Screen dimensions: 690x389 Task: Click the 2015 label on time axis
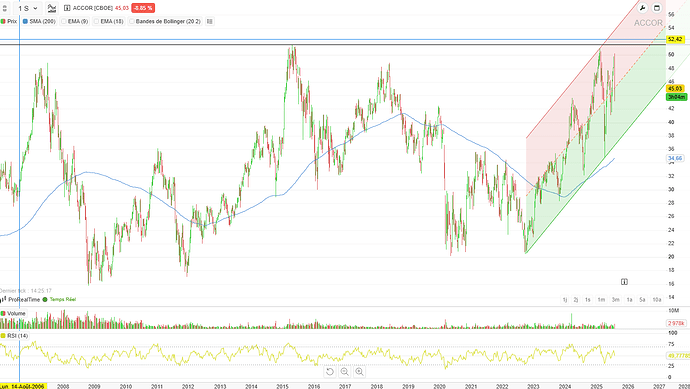(x=283, y=386)
